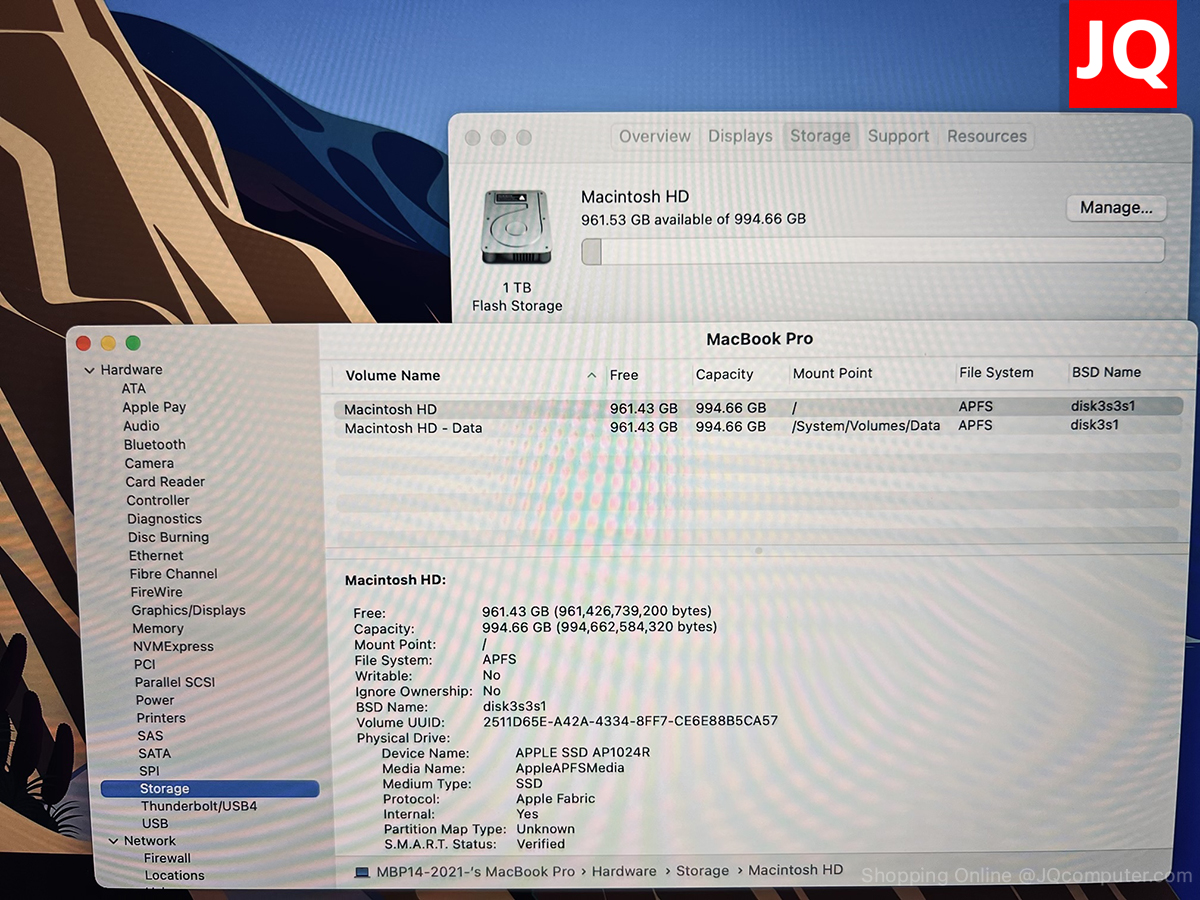
Task: Click Storage in the bottom path bar
Action: point(702,871)
